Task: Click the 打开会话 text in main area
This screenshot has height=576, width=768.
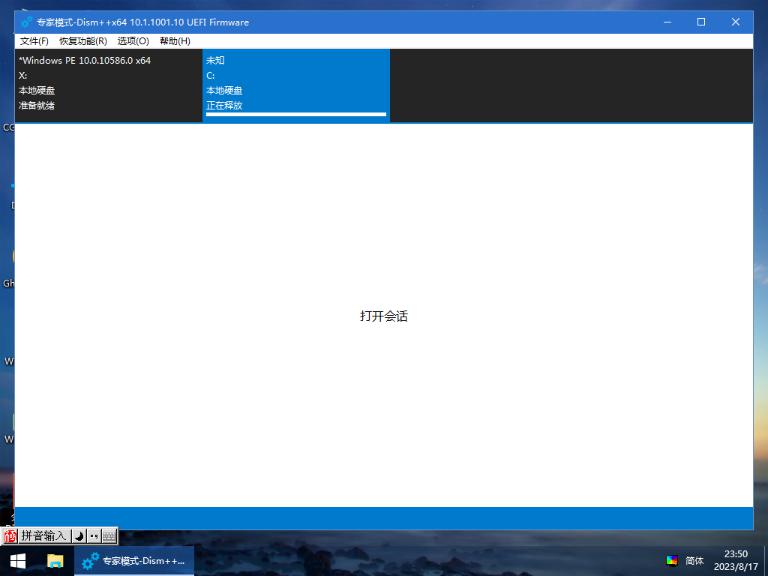Action: (x=384, y=316)
